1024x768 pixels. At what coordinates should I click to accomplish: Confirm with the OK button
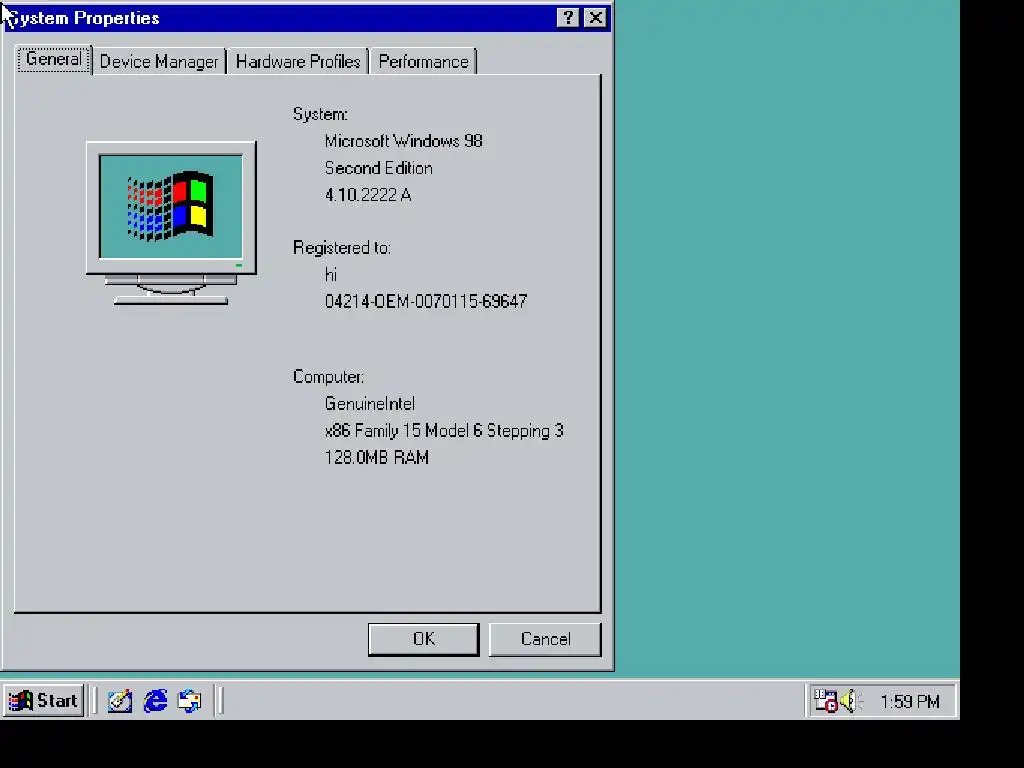pyautogui.click(x=423, y=639)
